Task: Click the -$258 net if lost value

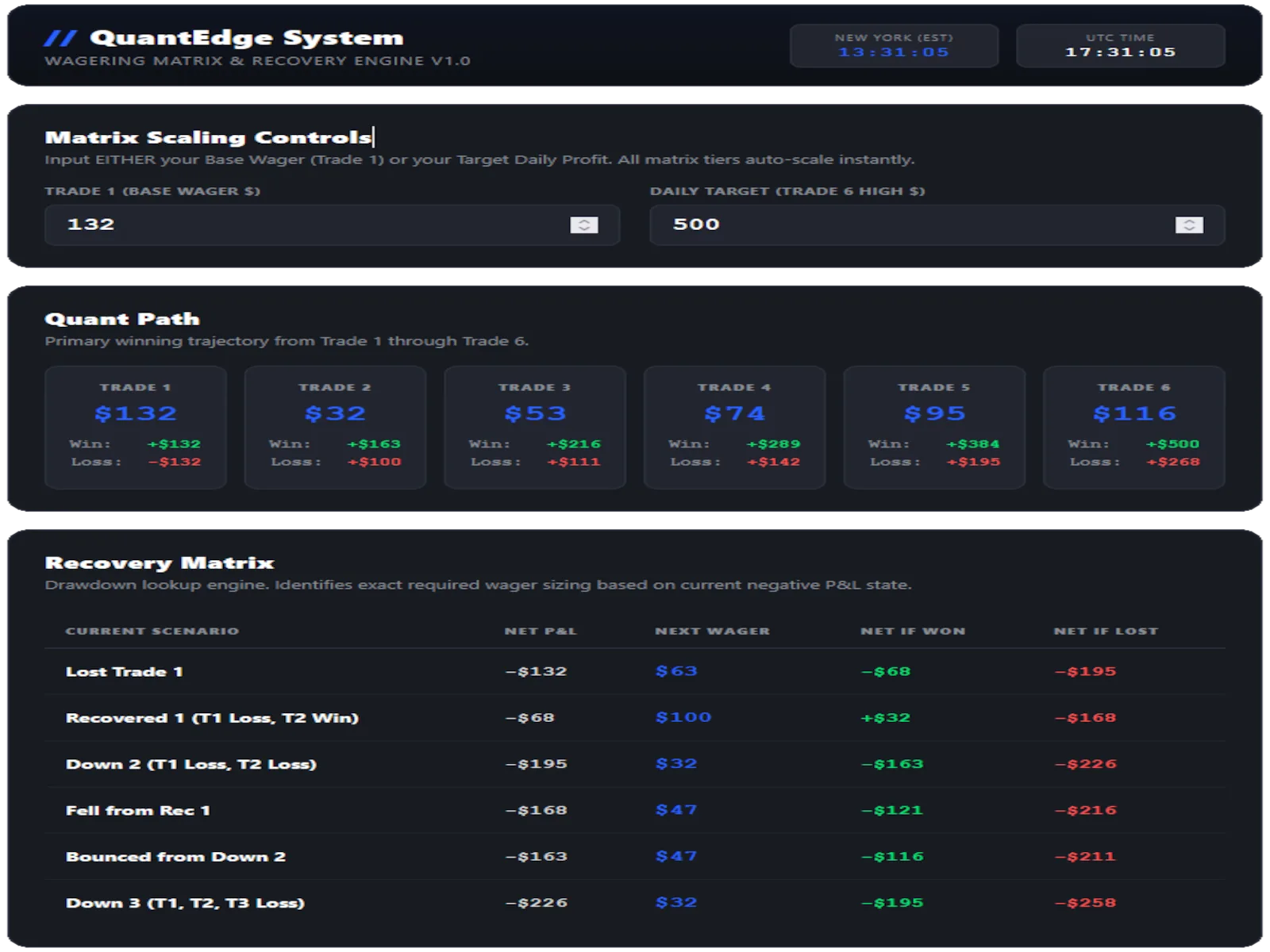Action: tap(1085, 904)
